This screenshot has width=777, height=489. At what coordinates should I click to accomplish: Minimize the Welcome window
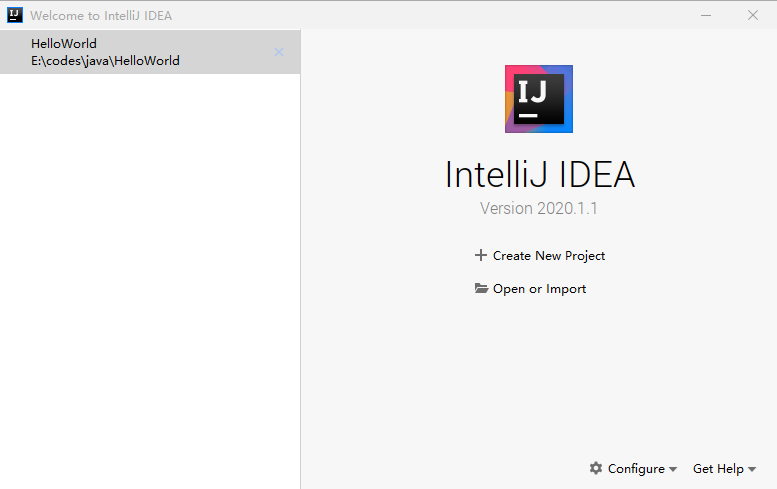point(707,15)
